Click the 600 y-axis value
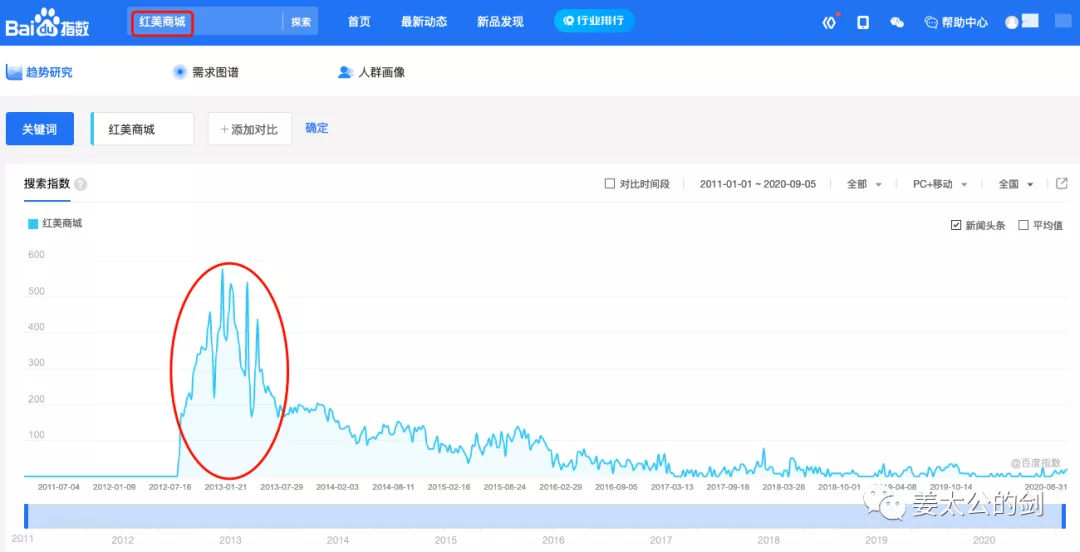Screen dimensions: 1080x552 (37, 255)
